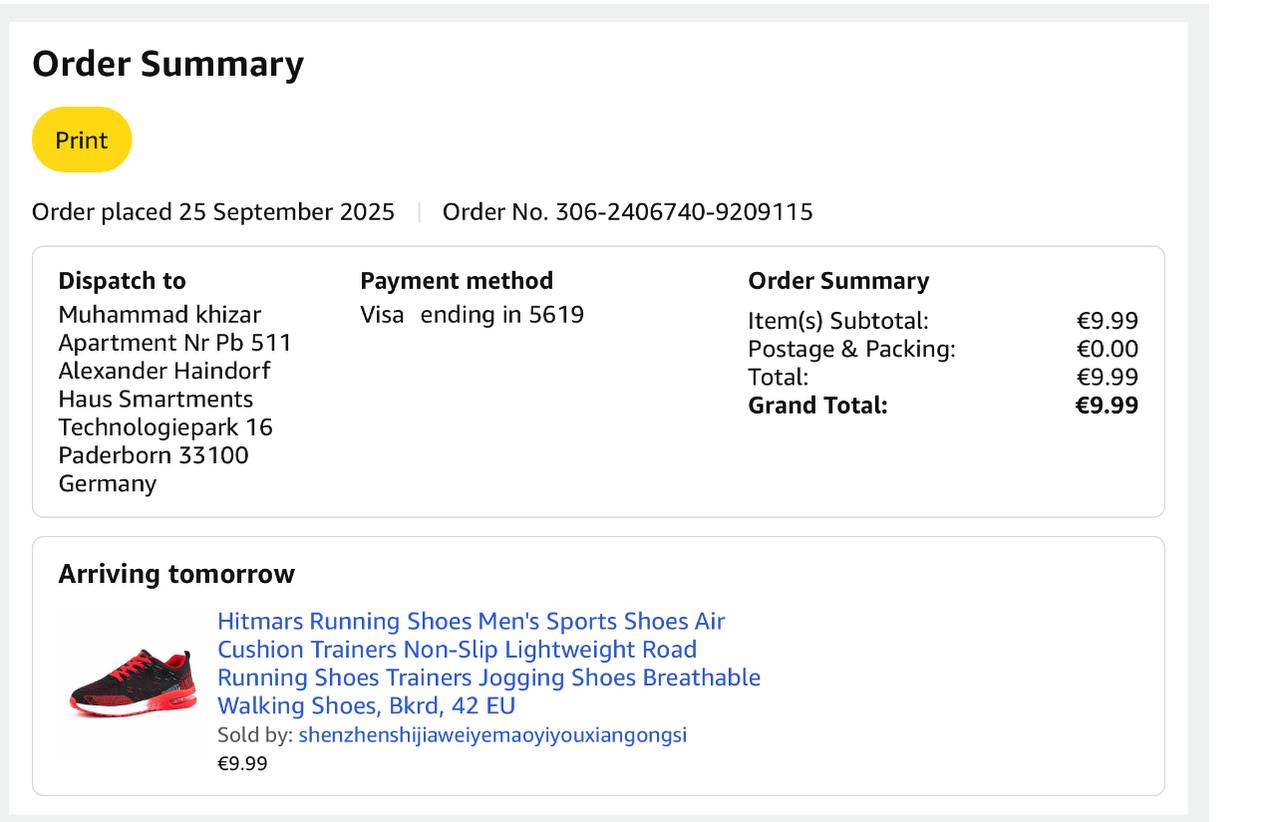Click Visa ending in 5619 text
The image size is (1280, 822).
coord(472,315)
